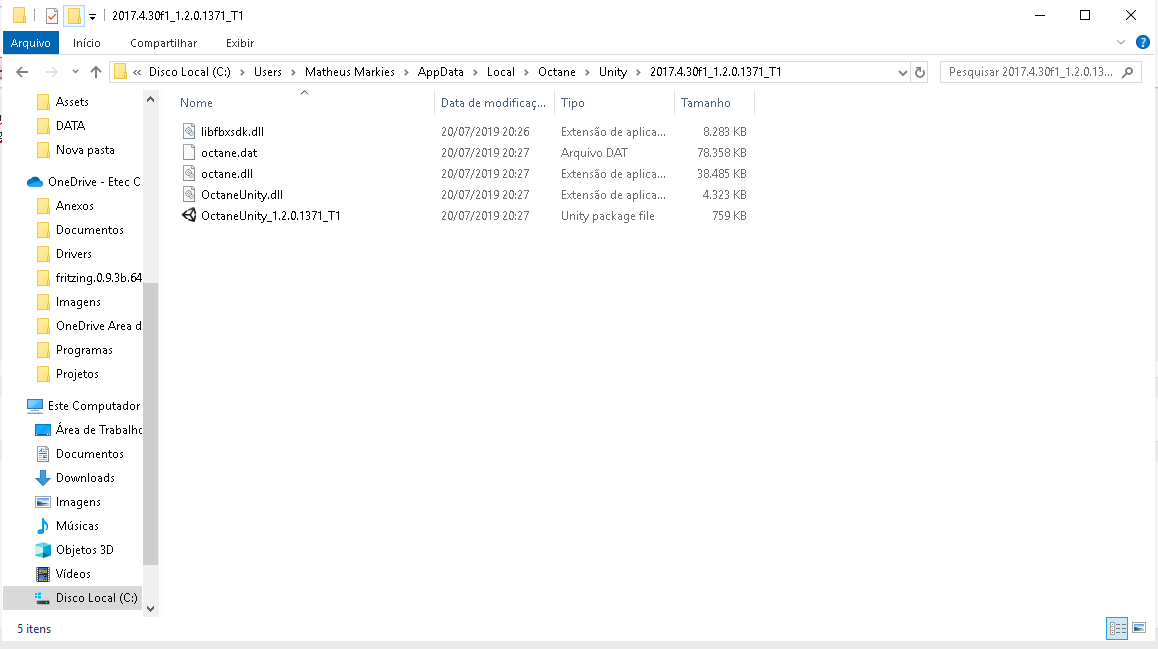Click the search magnifier icon
This screenshot has height=649, width=1158.
tap(1127, 72)
